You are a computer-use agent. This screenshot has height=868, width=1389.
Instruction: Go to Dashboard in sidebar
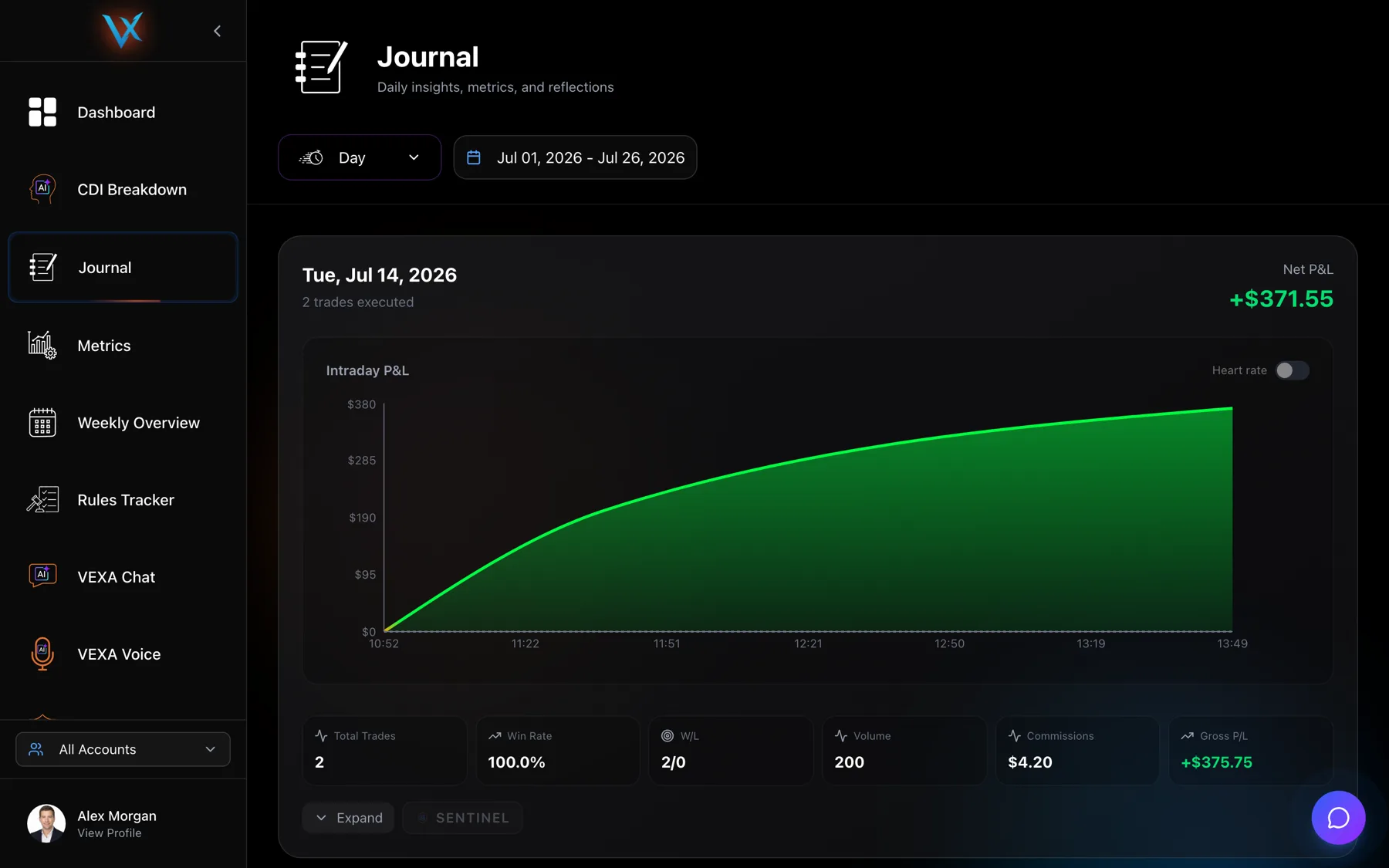click(x=123, y=112)
